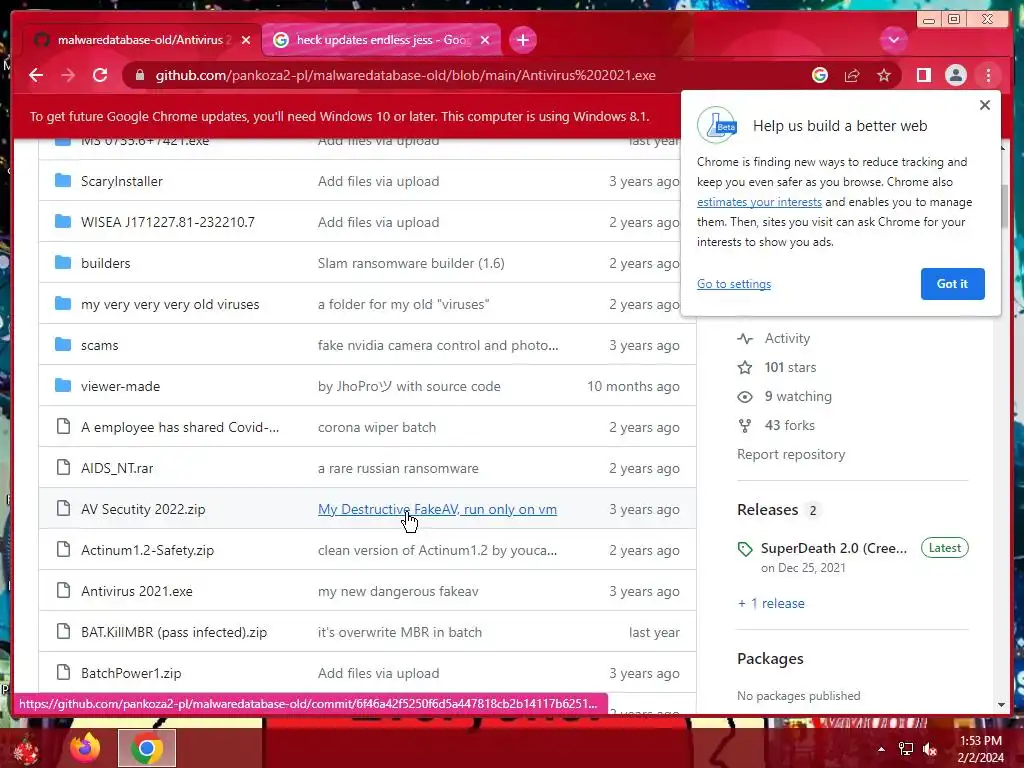Viewport: 1024px width, 768px height.
Task: Open Firefox from the taskbar
Action: point(85,748)
